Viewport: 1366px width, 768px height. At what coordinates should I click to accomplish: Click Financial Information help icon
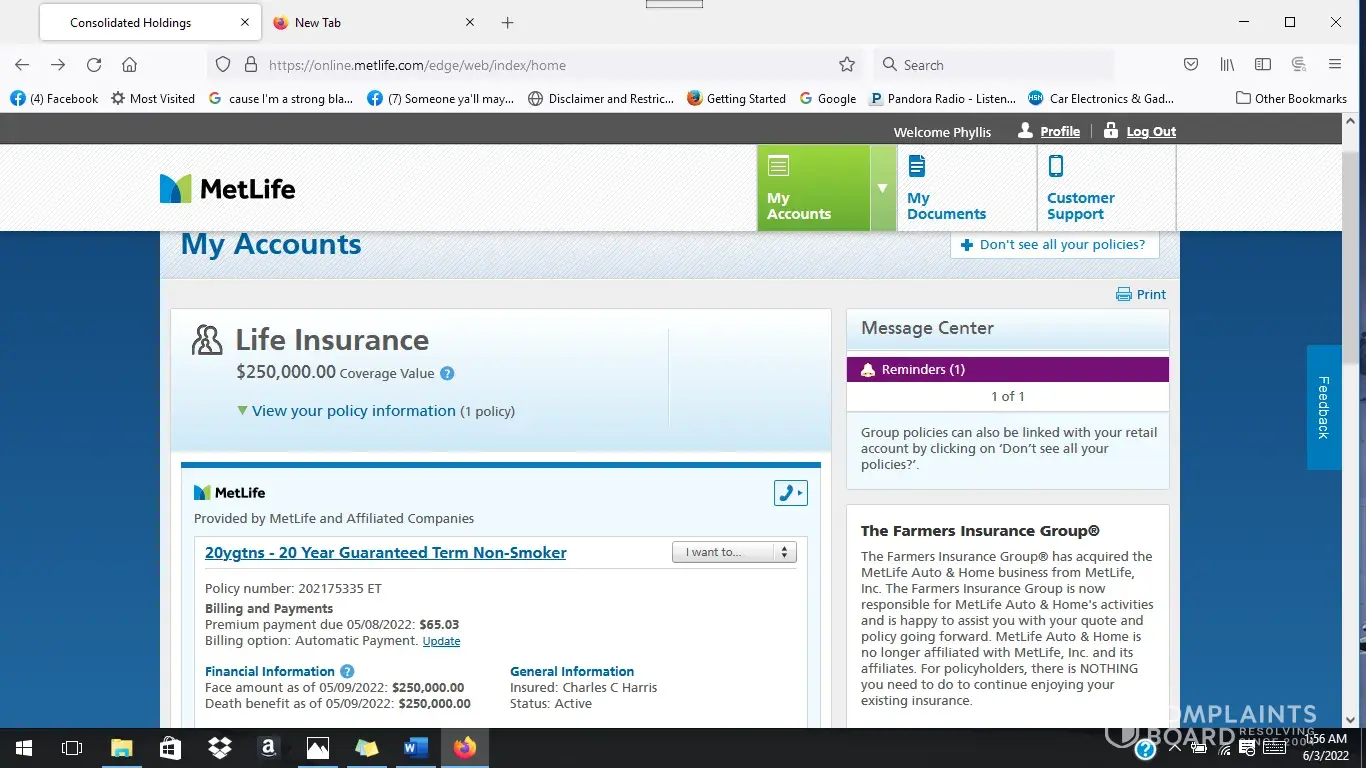coord(347,671)
